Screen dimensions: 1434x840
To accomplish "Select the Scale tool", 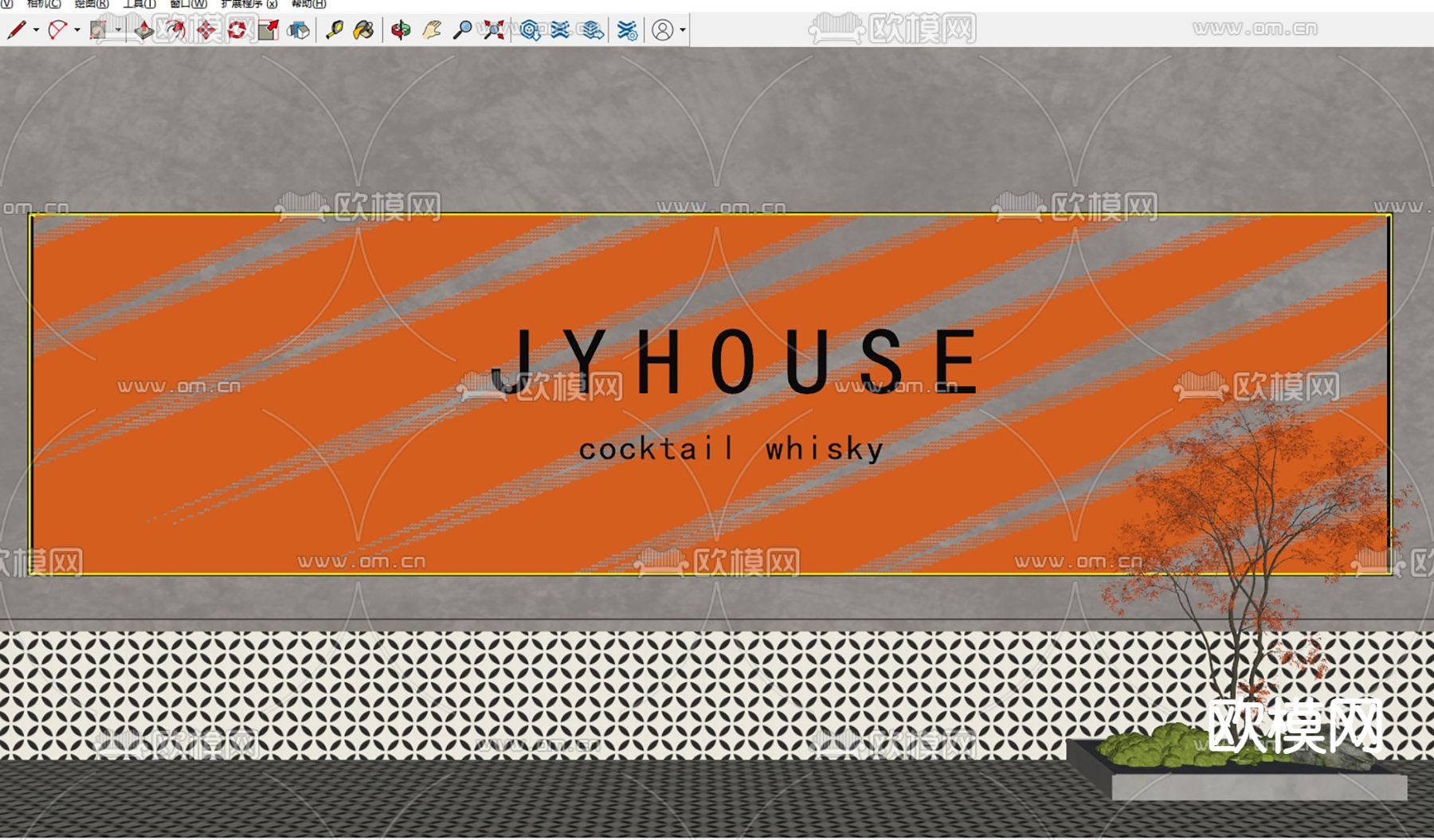I will coord(268,30).
